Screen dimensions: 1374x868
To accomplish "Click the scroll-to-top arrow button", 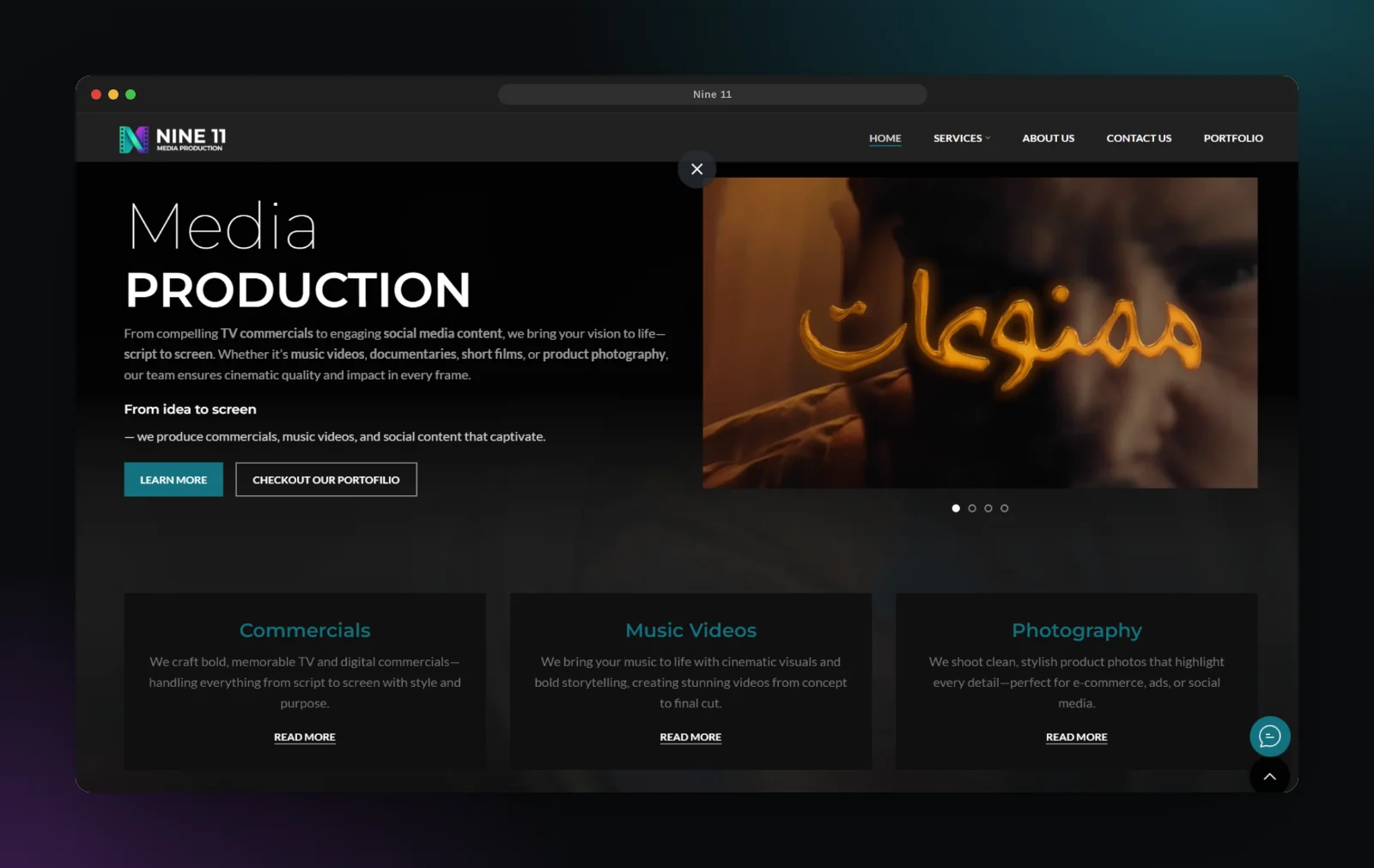I will pos(1269,776).
